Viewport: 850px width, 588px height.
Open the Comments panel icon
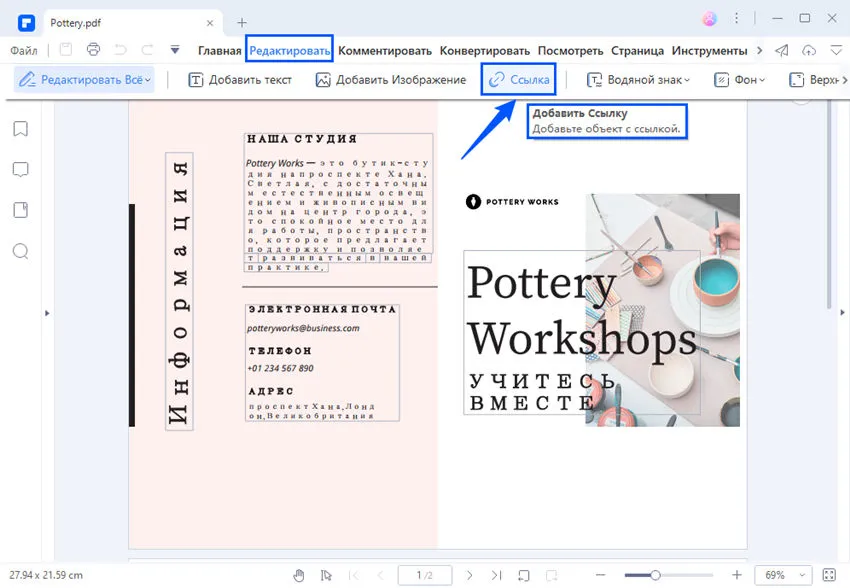pos(21,170)
